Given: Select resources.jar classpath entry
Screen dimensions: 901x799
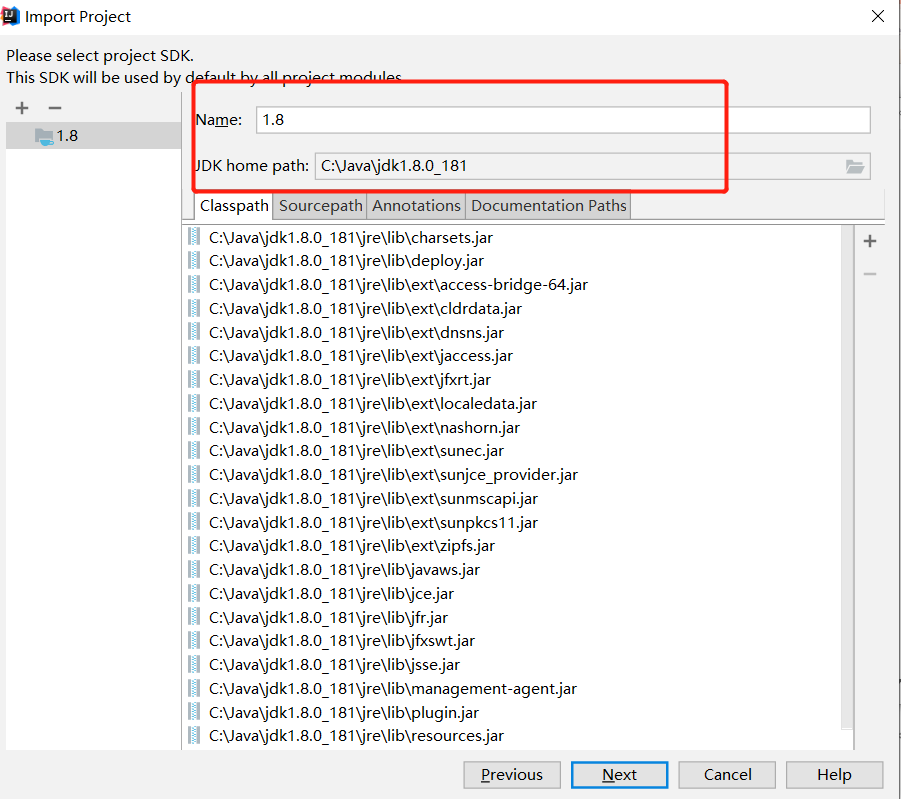Looking at the screenshot, I should 356,736.
